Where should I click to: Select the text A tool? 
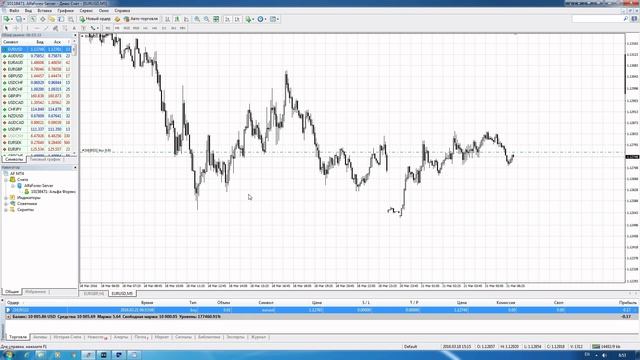pos(74,28)
